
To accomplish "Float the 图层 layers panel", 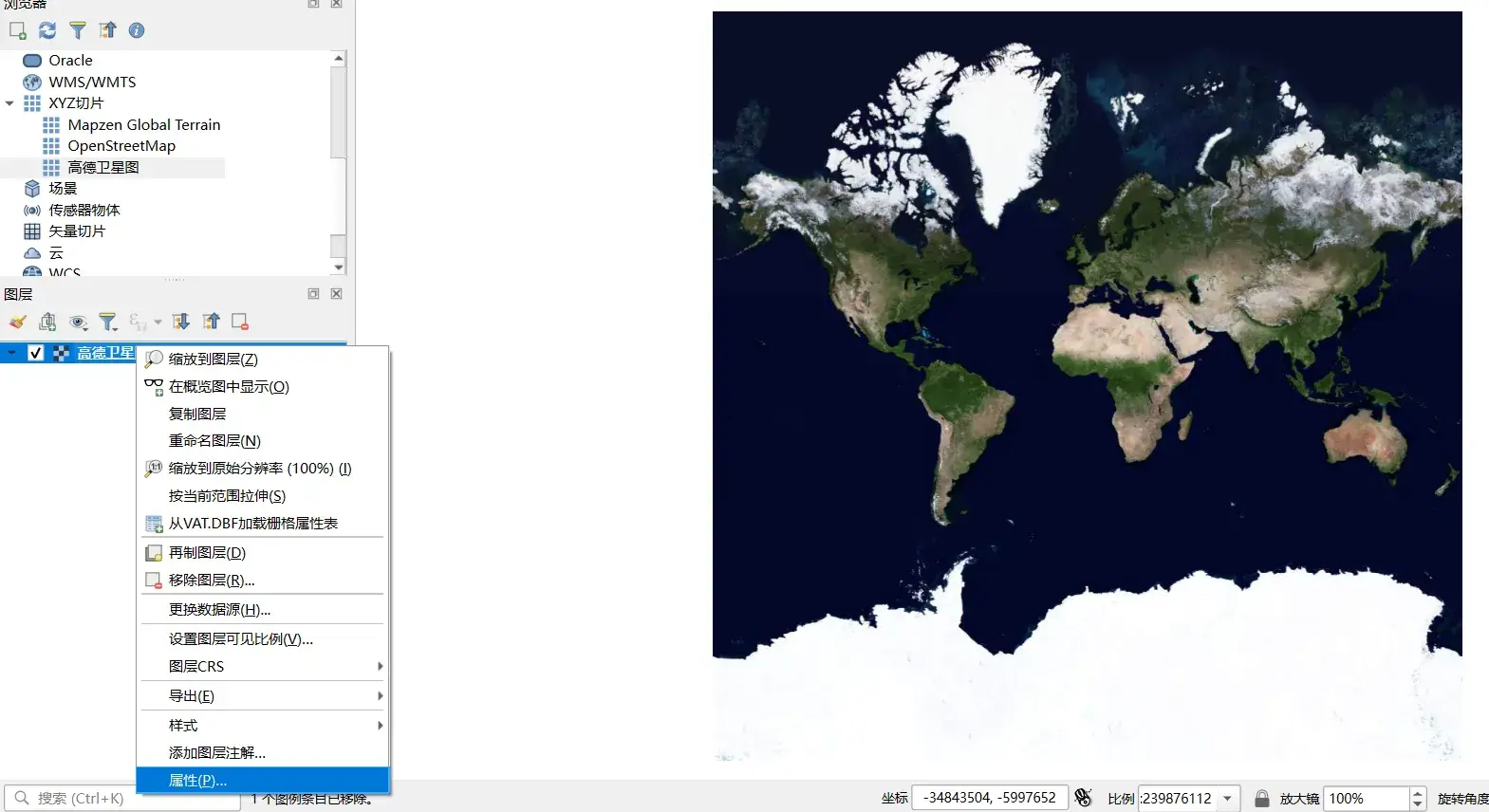I will [313, 294].
